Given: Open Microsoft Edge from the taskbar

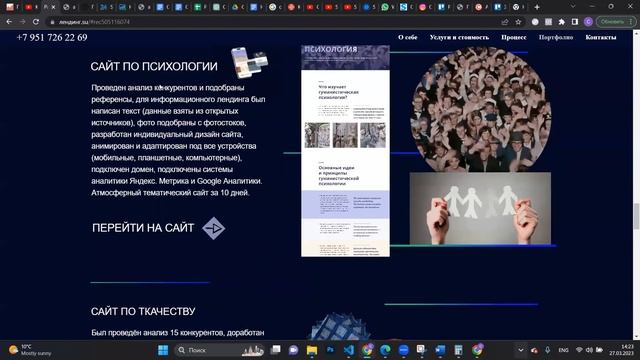Looking at the screenshot, I should [385, 350].
